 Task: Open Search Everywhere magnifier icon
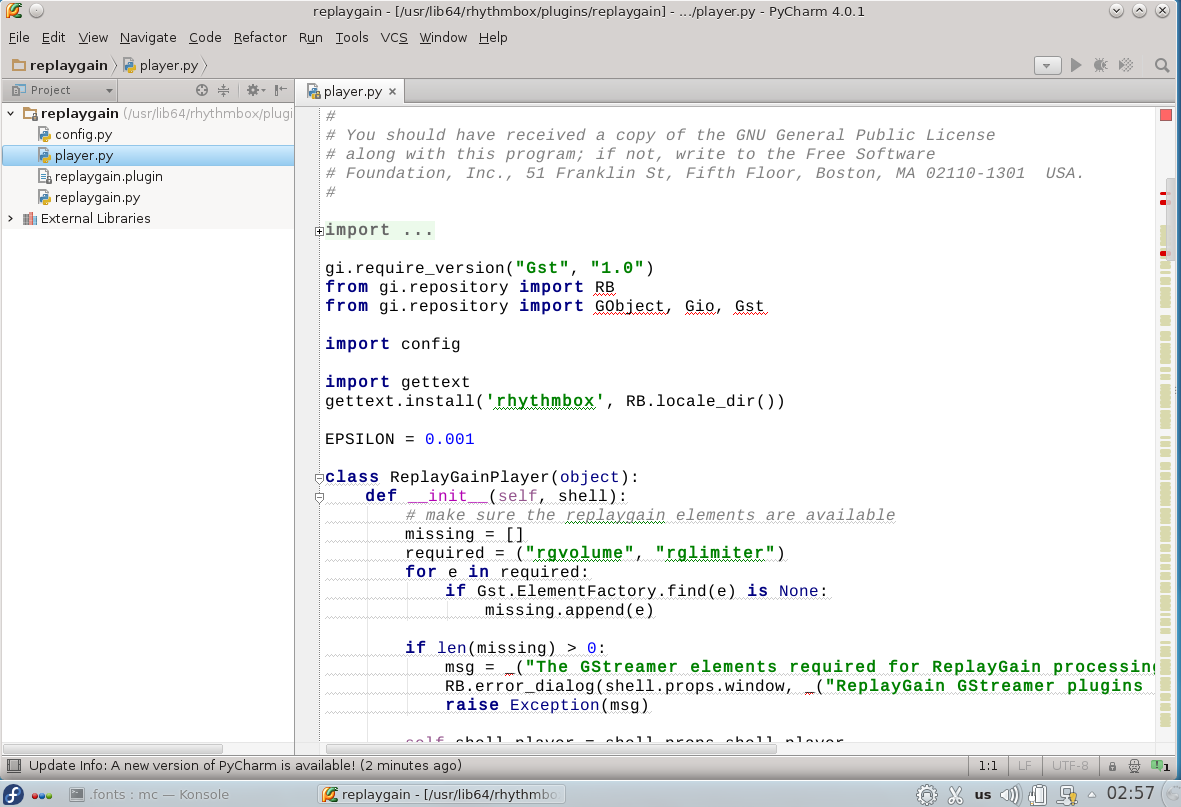point(1161,66)
